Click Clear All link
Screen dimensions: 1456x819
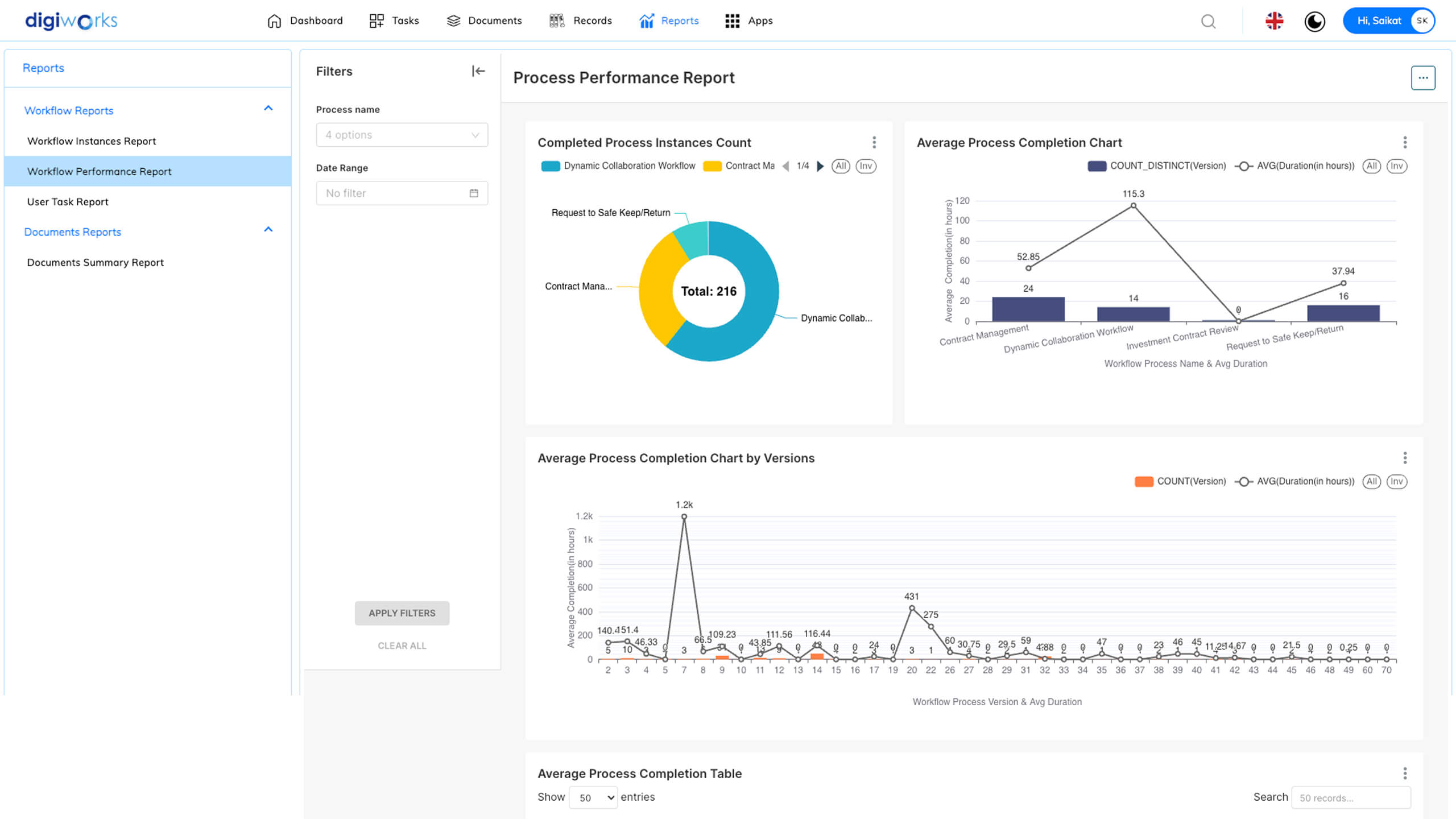[x=402, y=646]
